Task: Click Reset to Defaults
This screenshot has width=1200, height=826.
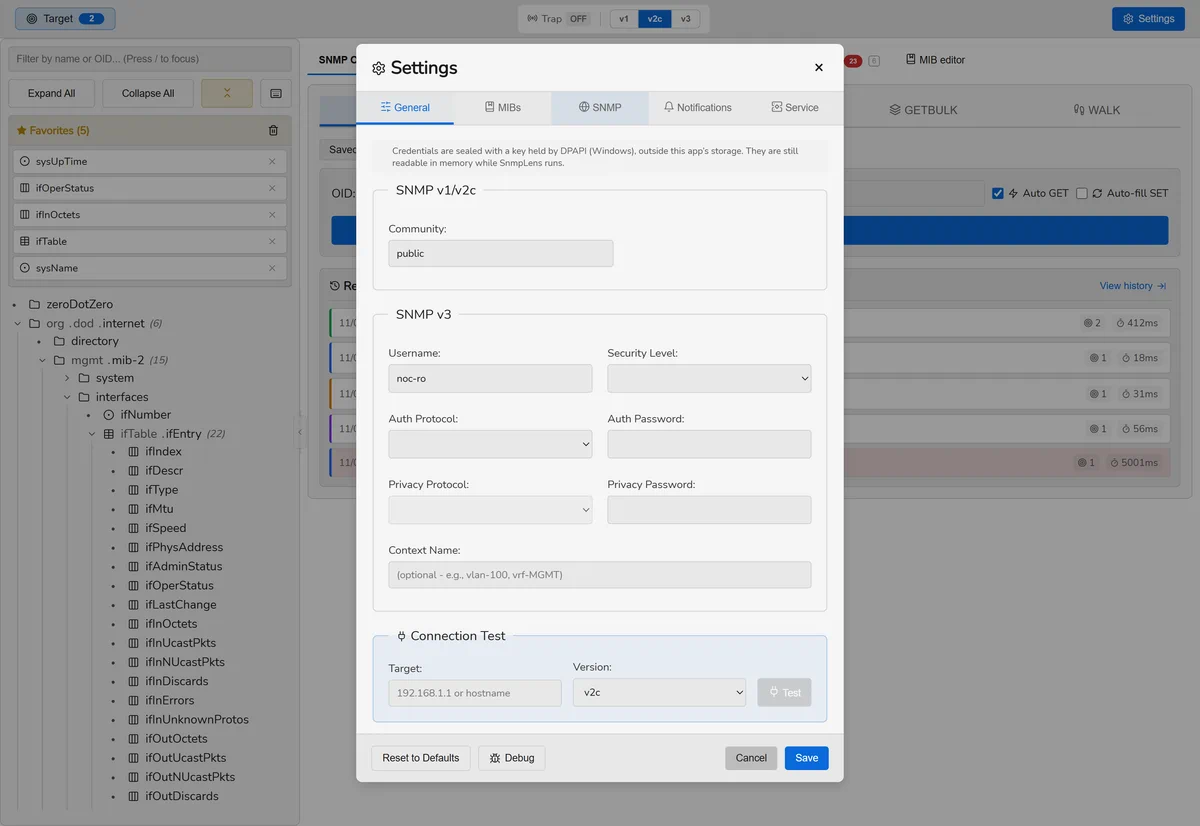Action: pos(421,758)
